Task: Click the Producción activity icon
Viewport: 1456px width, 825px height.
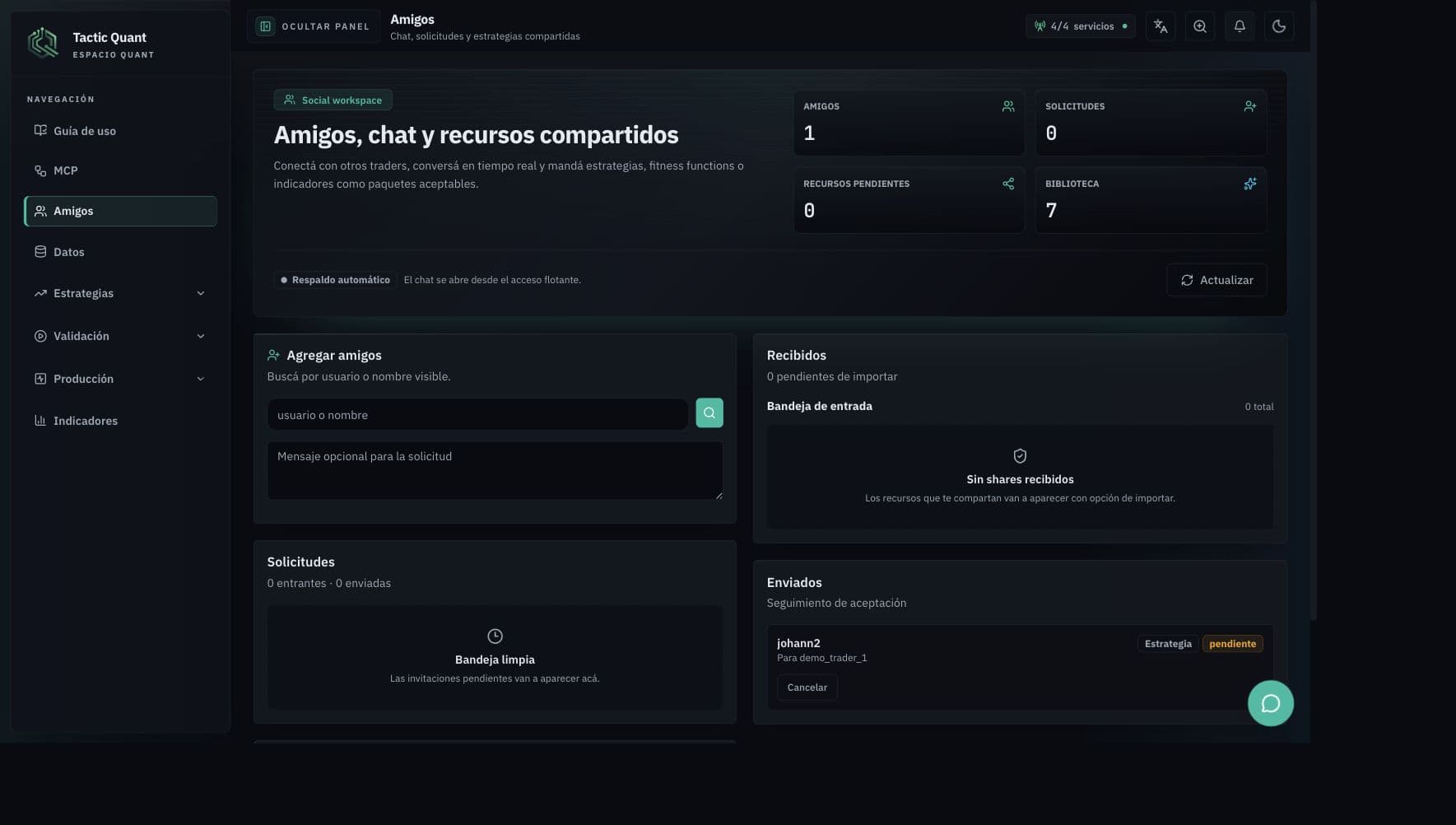Action: [40, 379]
